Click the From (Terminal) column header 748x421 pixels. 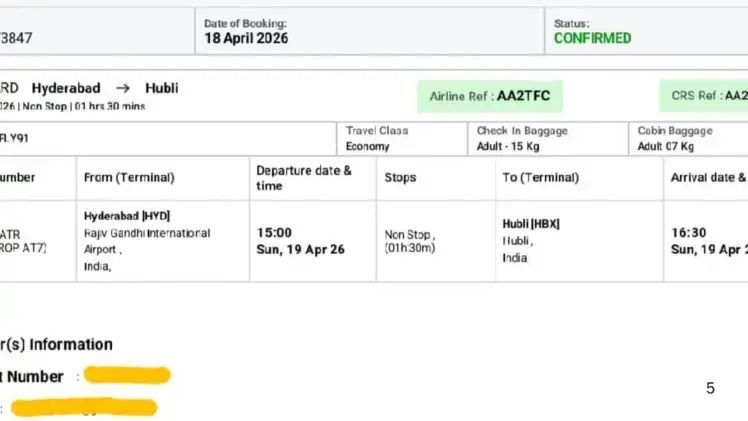pyautogui.click(x=129, y=177)
